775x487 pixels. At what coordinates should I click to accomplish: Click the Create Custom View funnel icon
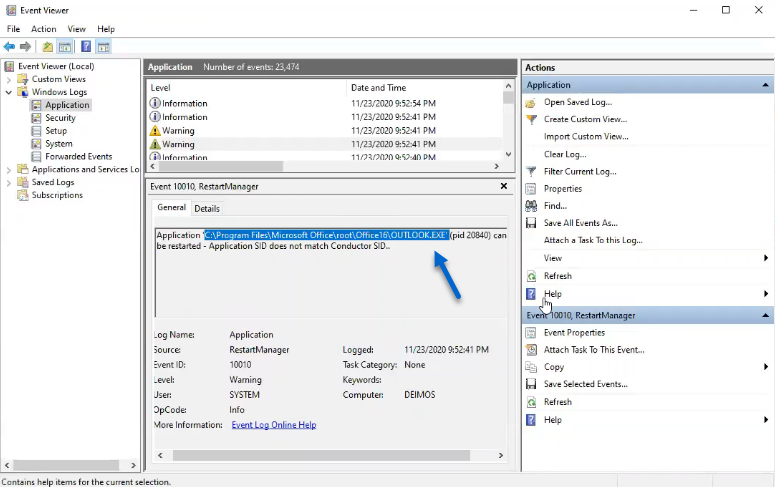(x=532, y=119)
